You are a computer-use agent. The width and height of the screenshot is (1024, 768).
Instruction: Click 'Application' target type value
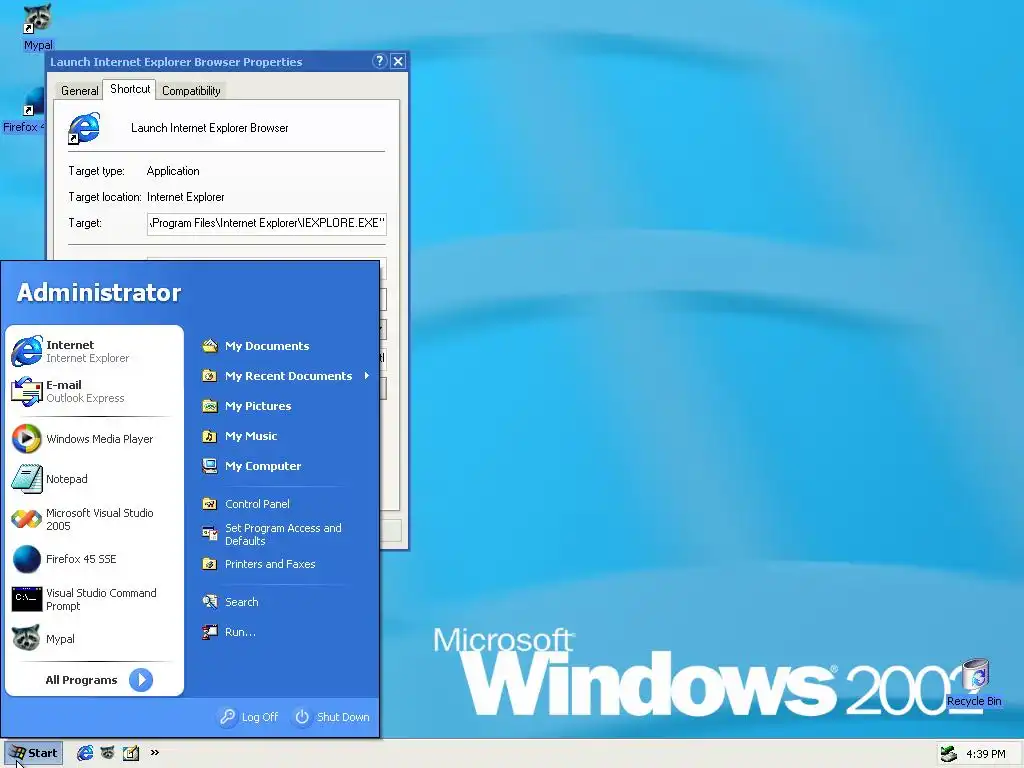click(173, 171)
